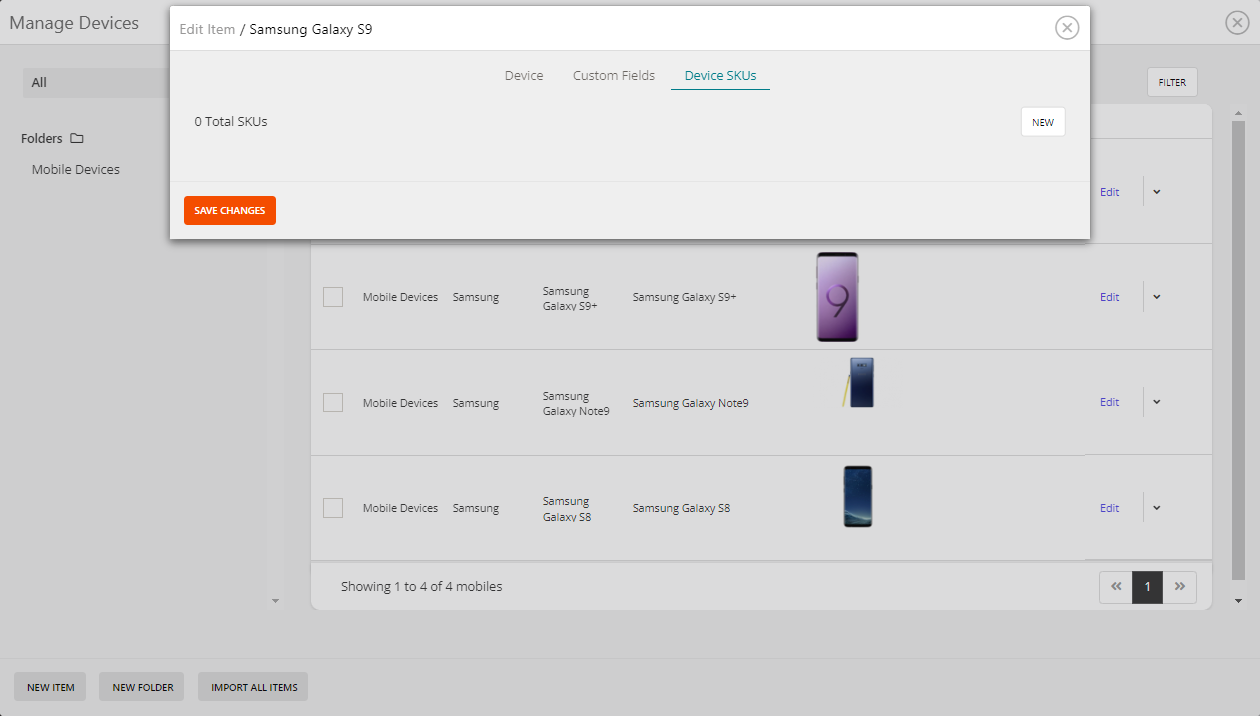Click the Samsung Galaxy S8 phone image
This screenshot has width=1260, height=716.
click(857, 497)
